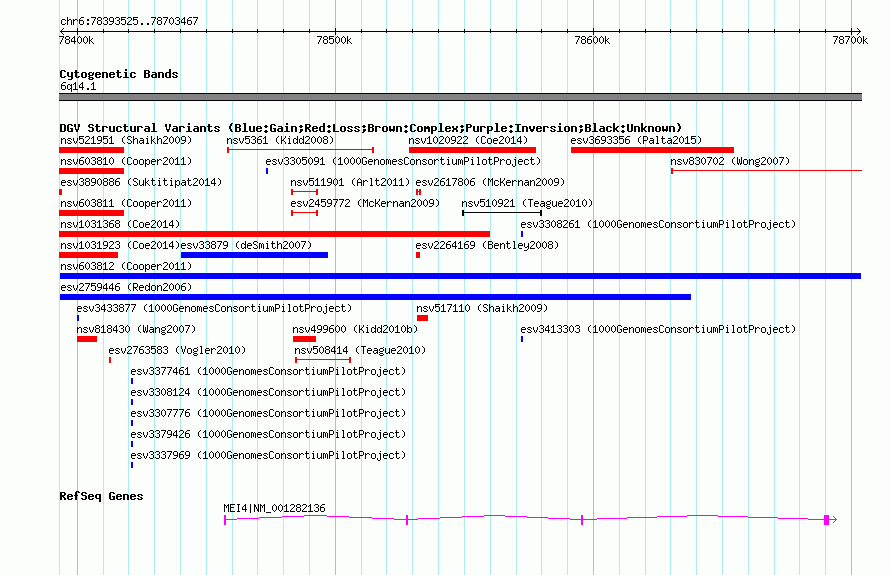The width and height of the screenshot is (890, 575).
Task: Click the red bar under nsv499600
Action: click(304, 339)
